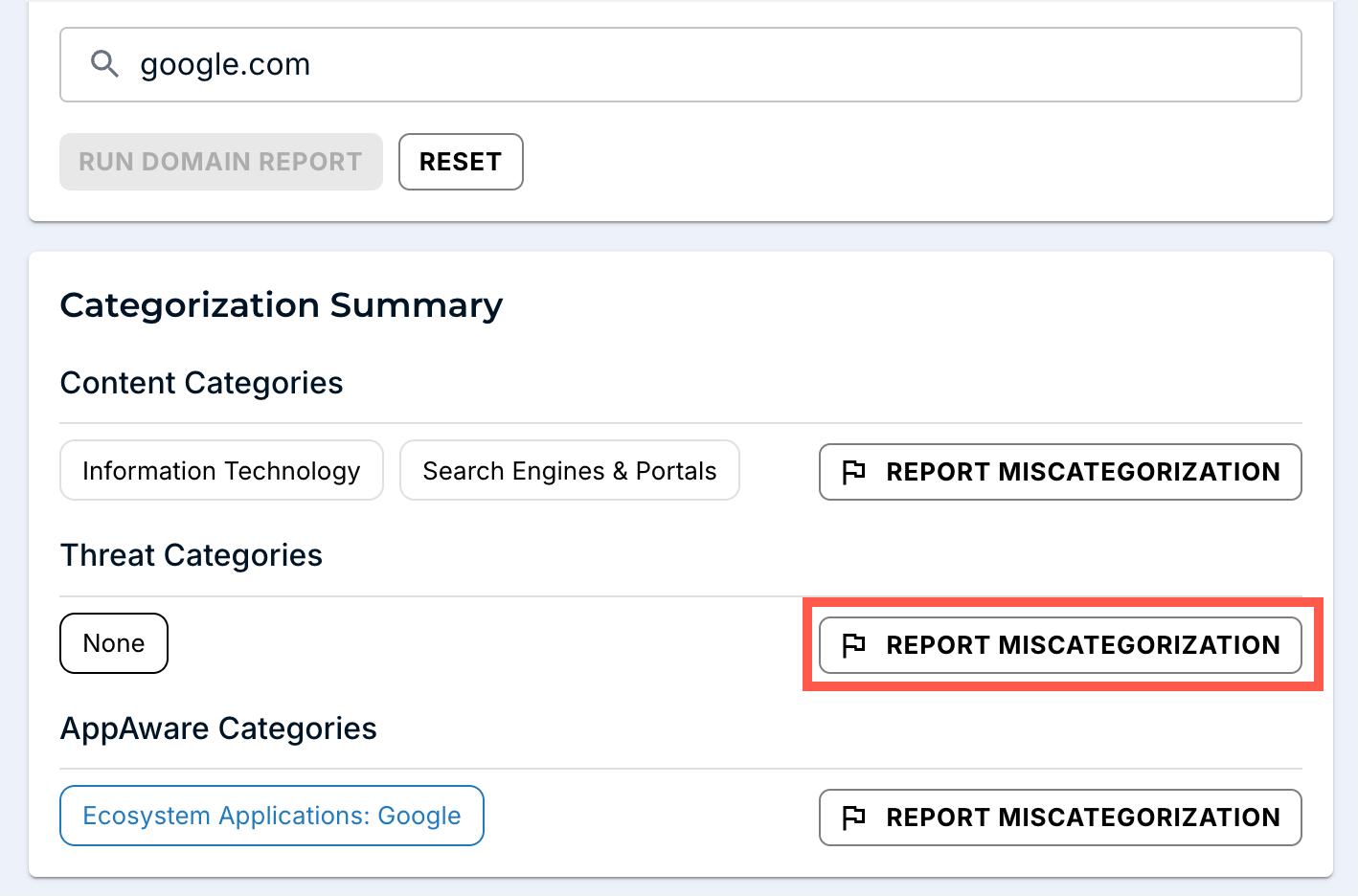Viewport: 1358px width, 896px height.
Task: Click the flag icon in Threat Categories row
Action: pyautogui.click(x=853, y=645)
